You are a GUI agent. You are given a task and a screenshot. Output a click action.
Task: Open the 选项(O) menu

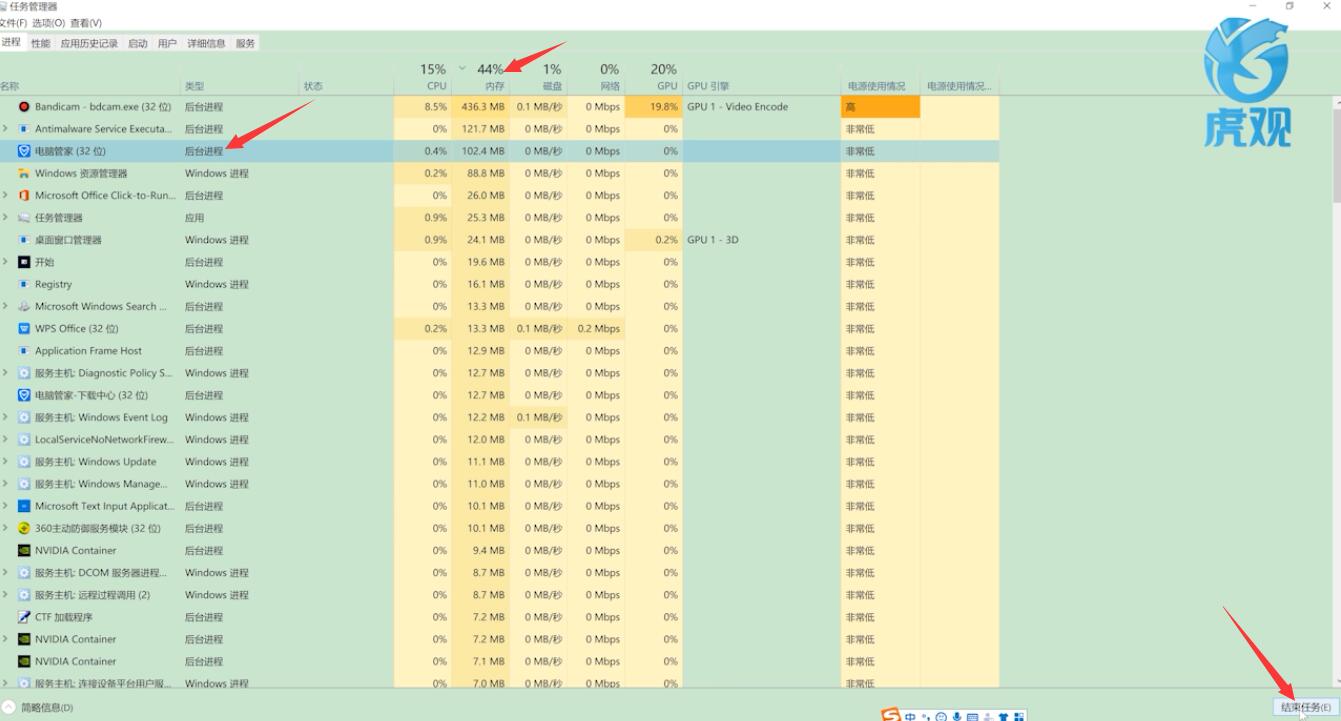pyautogui.click(x=48, y=22)
